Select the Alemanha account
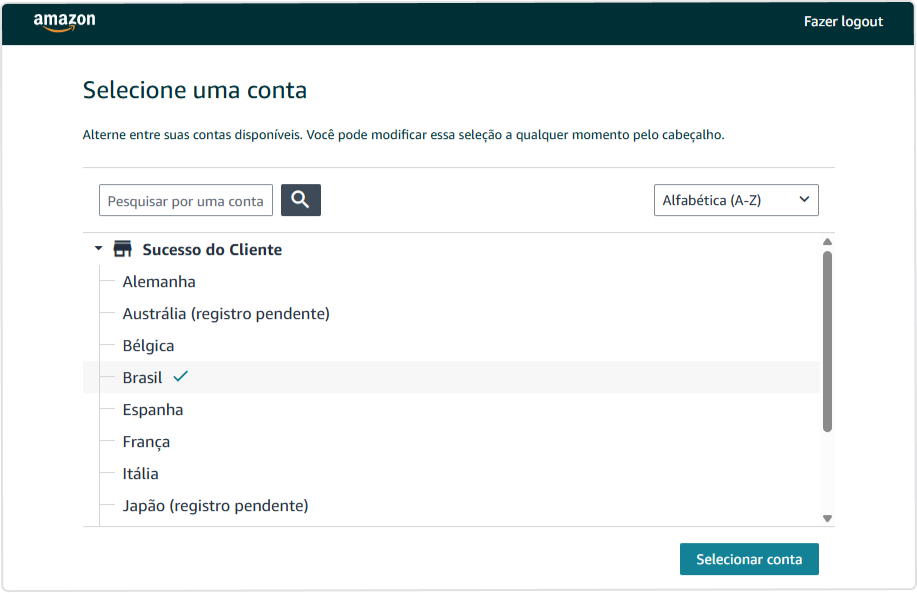Screen dimensions: 917x593 [159, 281]
